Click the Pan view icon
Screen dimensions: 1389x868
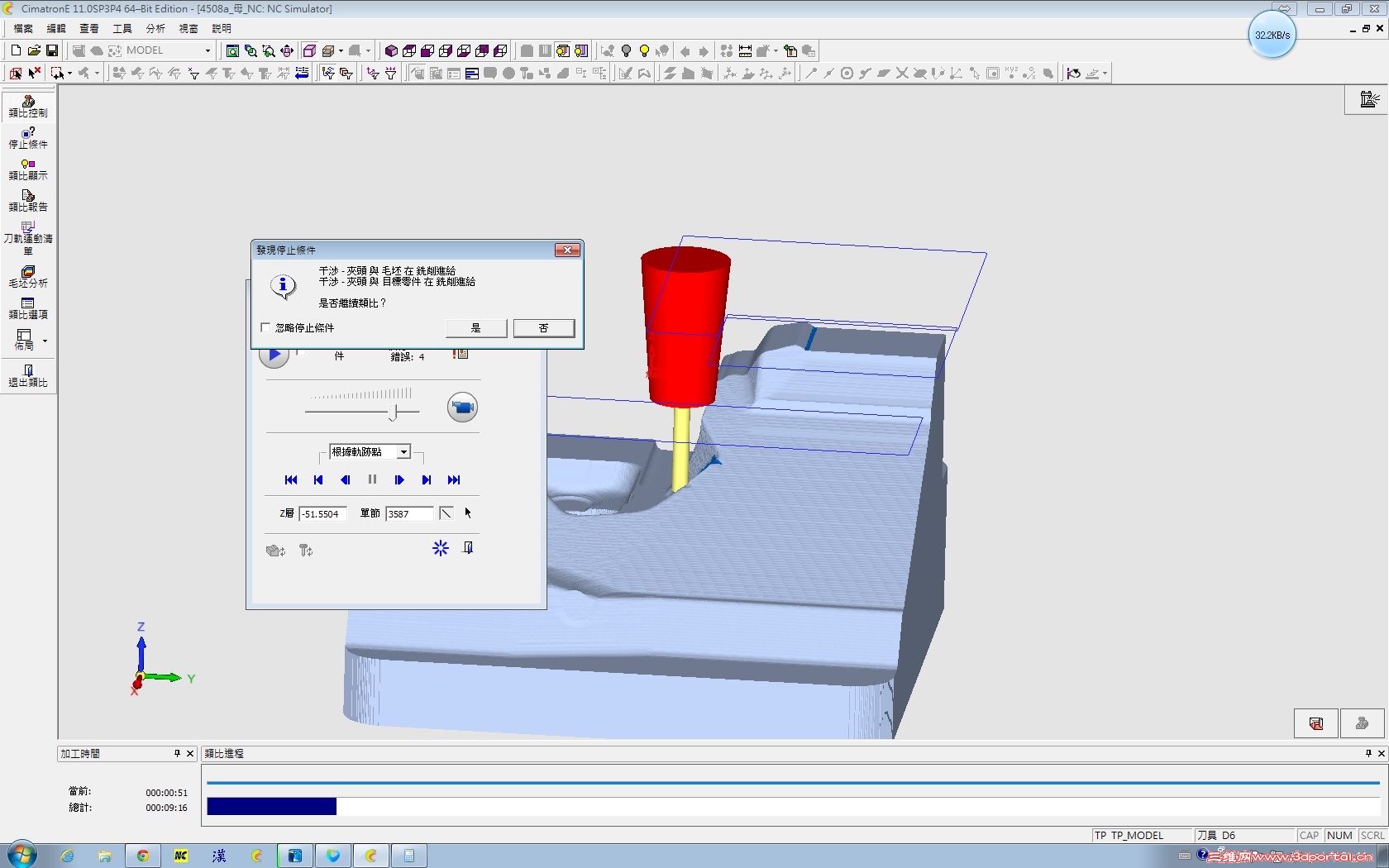click(x=287, y=50)
